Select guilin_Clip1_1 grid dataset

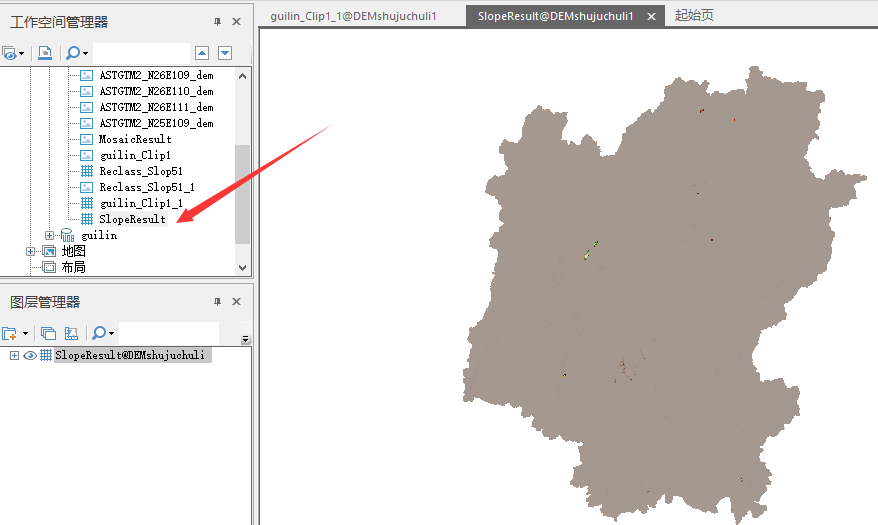coord(141,203)
